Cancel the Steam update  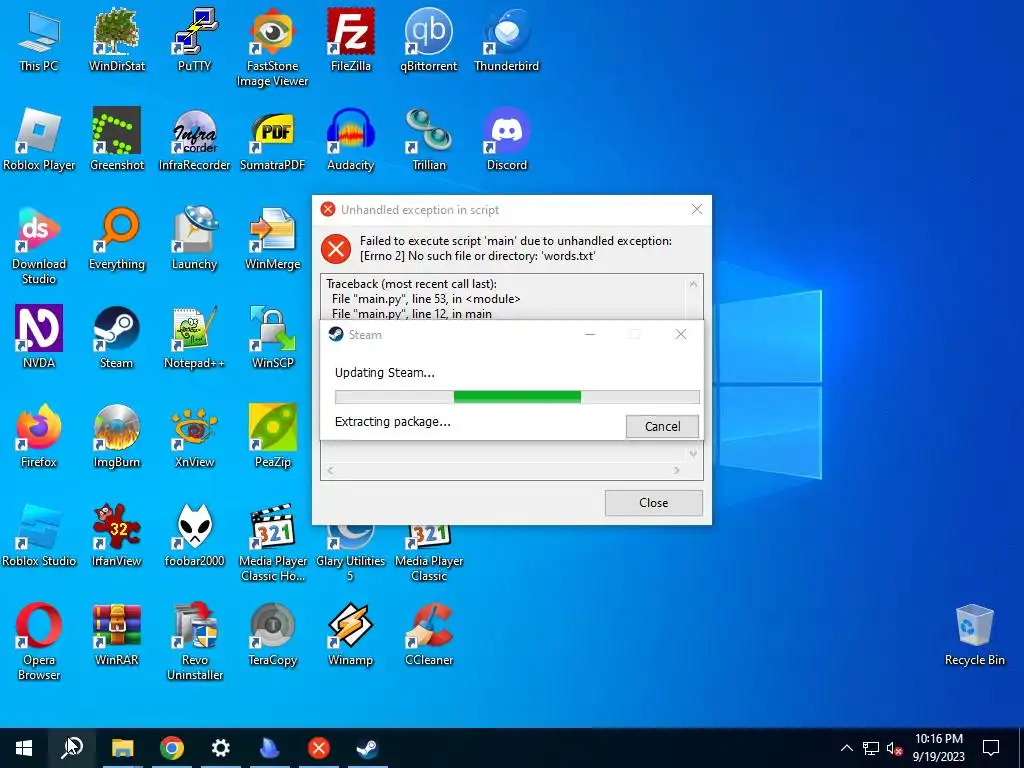(x=662, y=426)
